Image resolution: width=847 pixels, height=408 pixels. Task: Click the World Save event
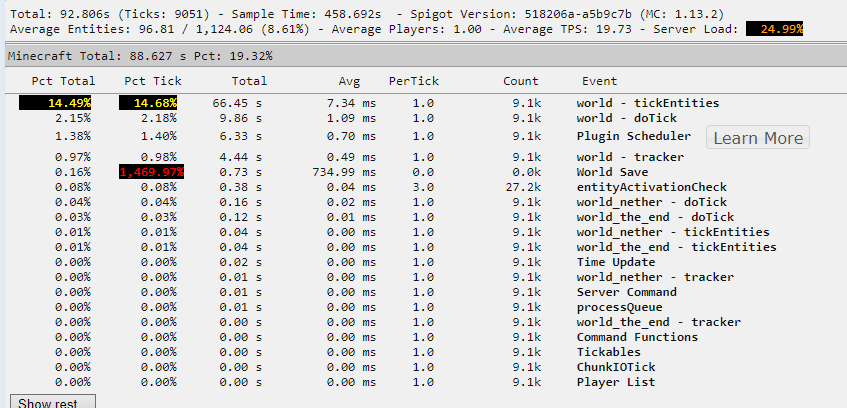coord(612,172)
